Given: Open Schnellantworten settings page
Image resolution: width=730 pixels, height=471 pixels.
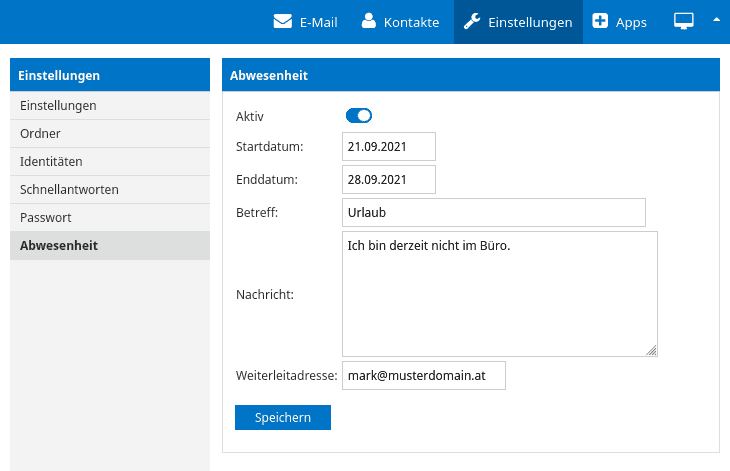Looking at the screenshot, I should tap(110, 189).
